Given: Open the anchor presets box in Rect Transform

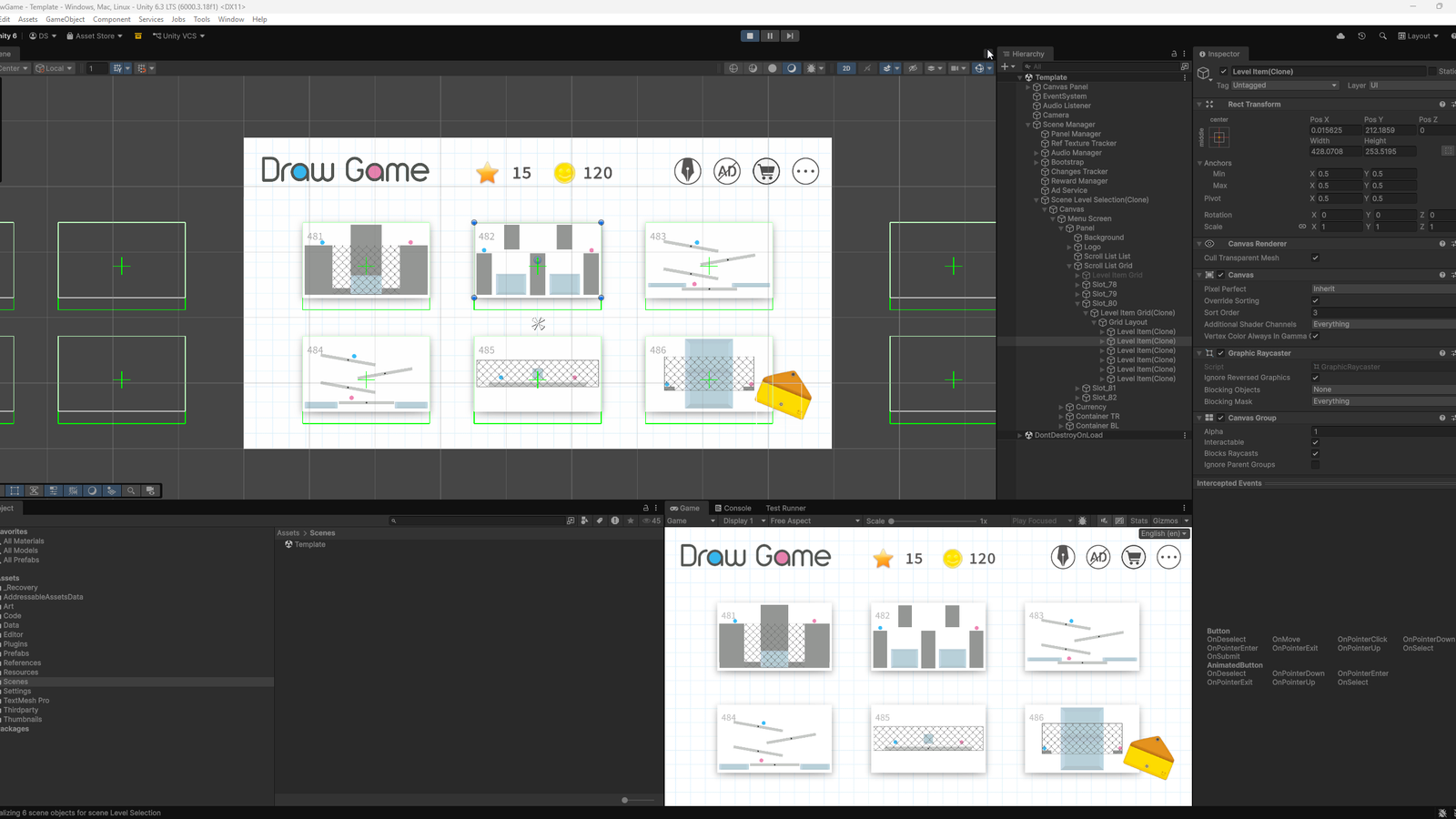Looking at the screenshot, I should [1219, 137].
